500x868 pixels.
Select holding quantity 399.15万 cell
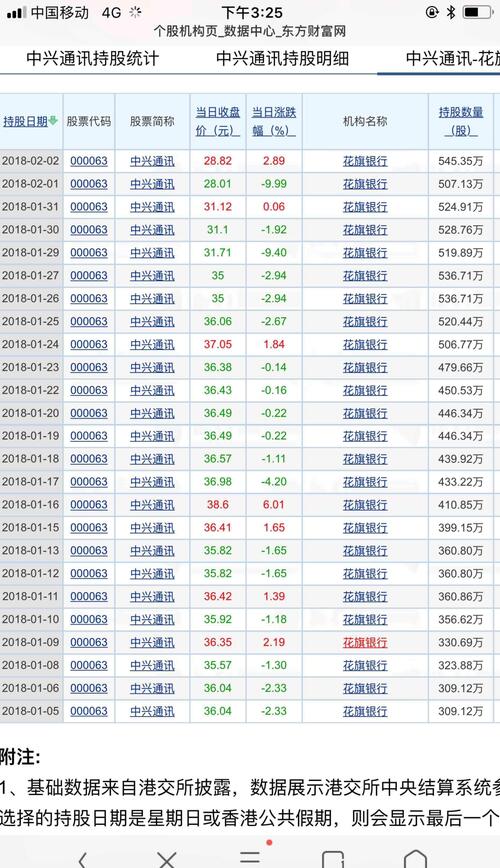coord(461,528)
